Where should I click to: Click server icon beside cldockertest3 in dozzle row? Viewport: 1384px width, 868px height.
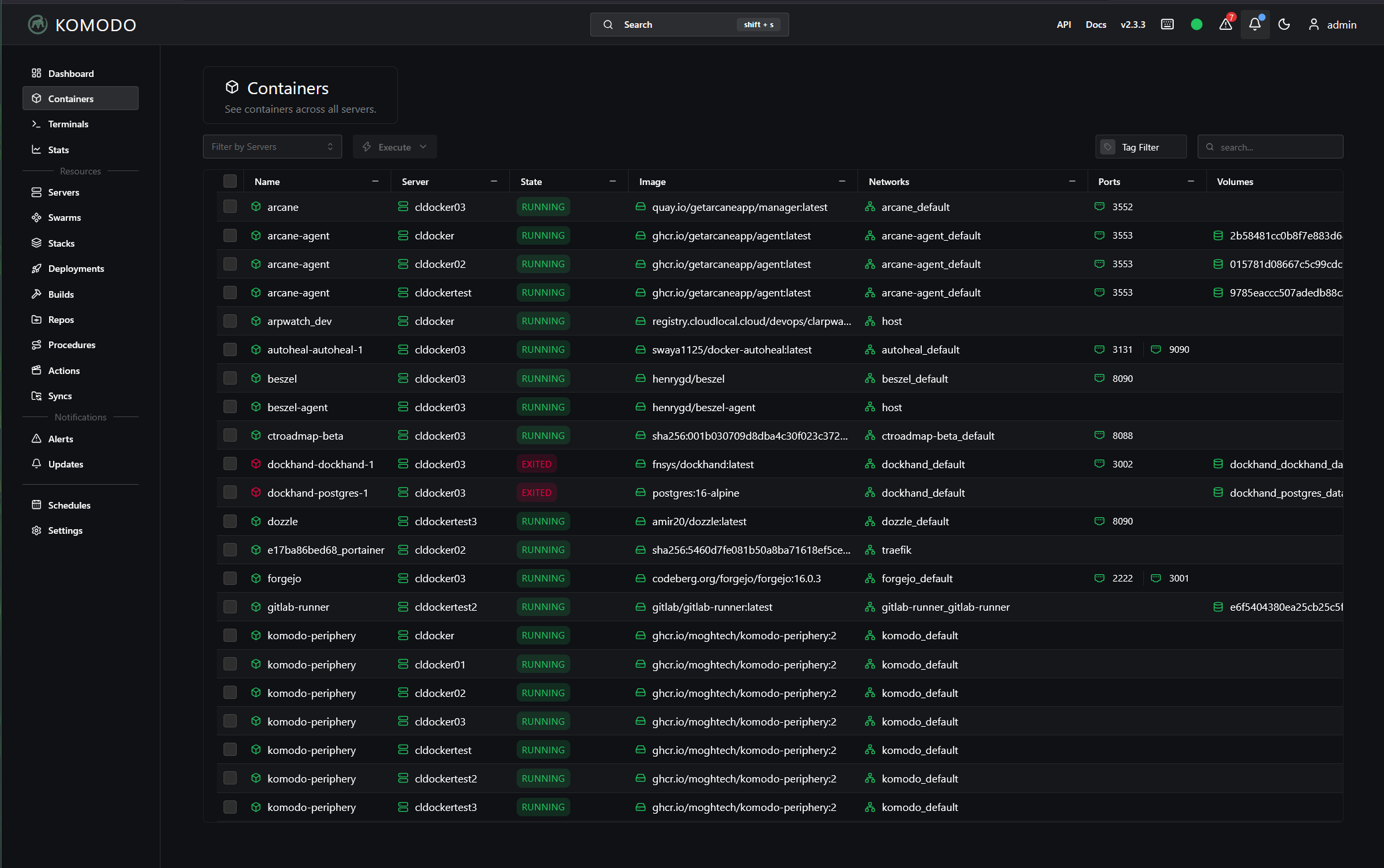pos(403,521)
